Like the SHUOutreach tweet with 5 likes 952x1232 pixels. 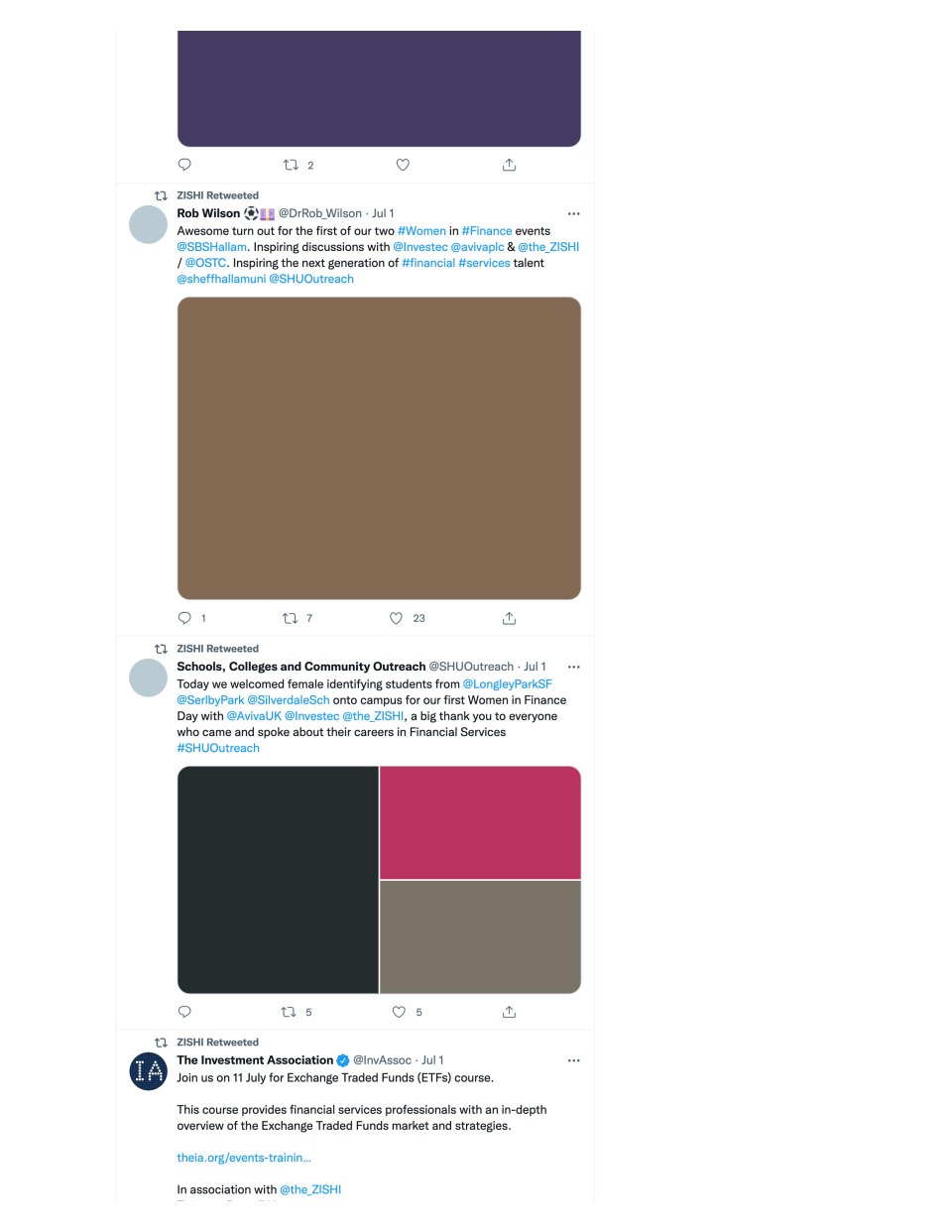pos(399,1012)
